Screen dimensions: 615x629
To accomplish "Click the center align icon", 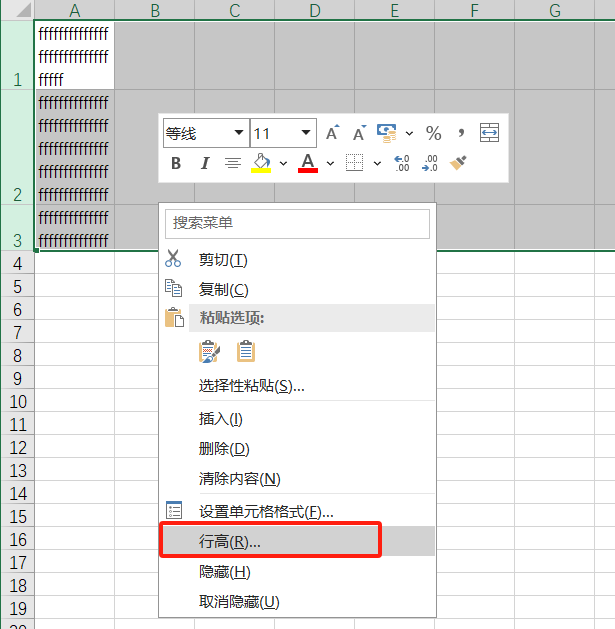I will point(233,163).
